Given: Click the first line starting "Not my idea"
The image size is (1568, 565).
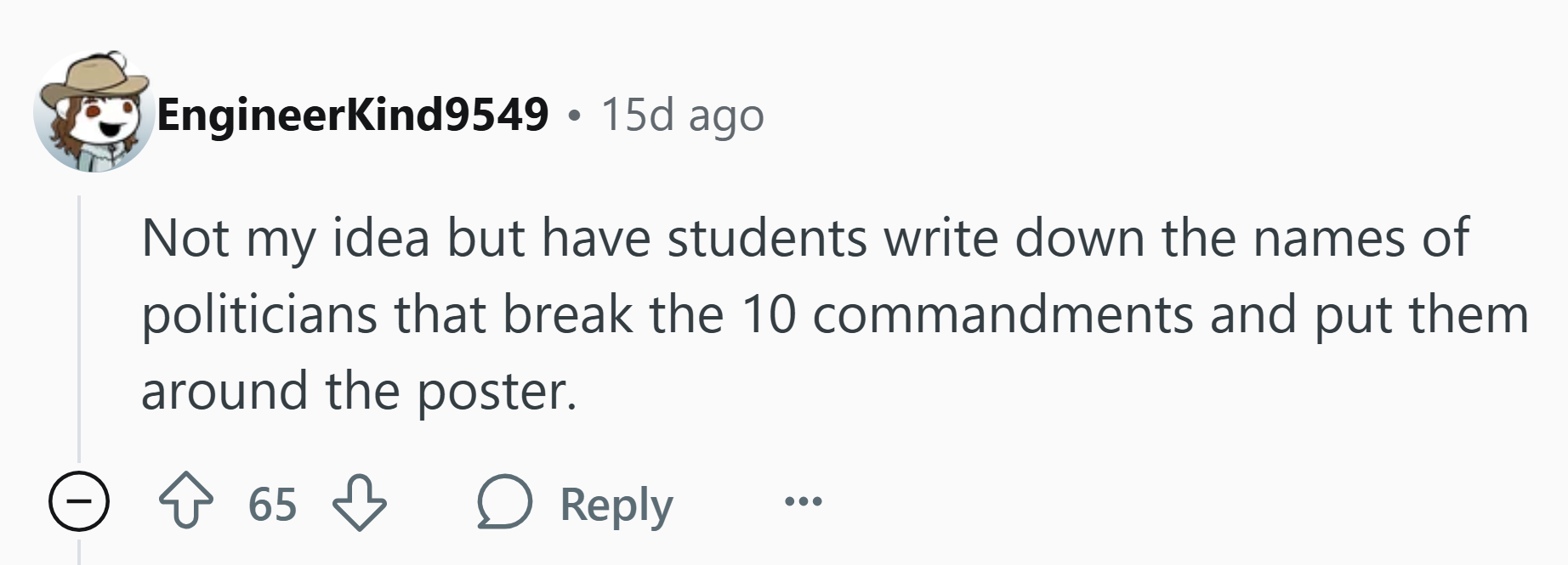Looking at the screenshot, I should tap(804, 238).
